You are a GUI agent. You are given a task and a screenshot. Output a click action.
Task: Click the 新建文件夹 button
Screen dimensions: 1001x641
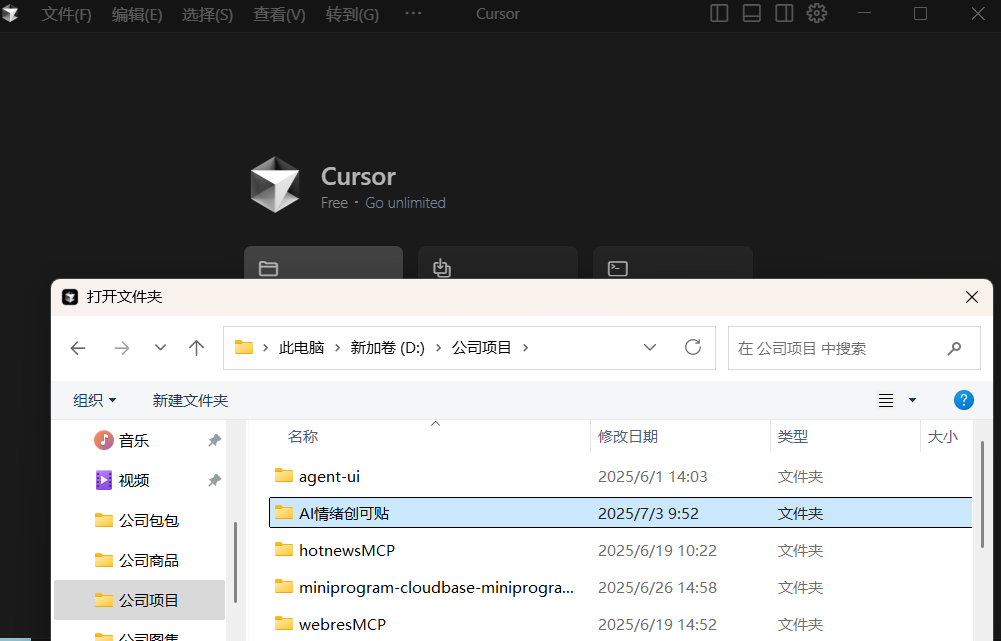[190, 400]
